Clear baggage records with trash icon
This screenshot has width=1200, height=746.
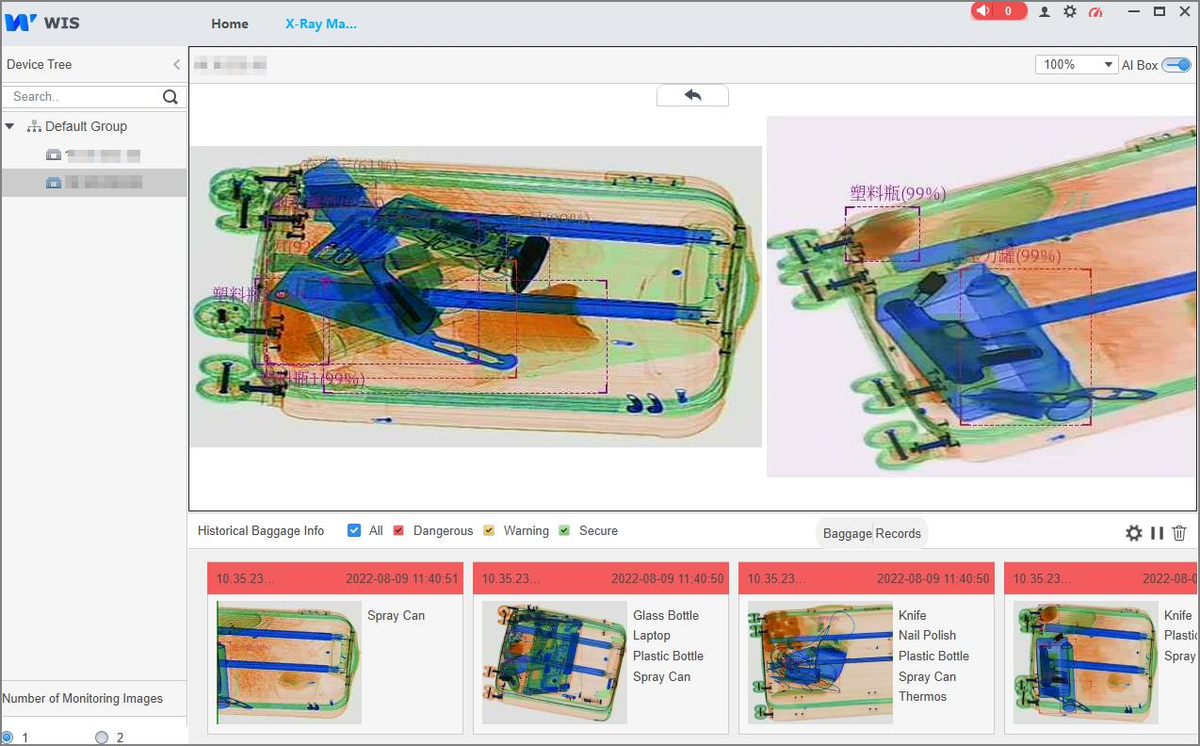1179,533
